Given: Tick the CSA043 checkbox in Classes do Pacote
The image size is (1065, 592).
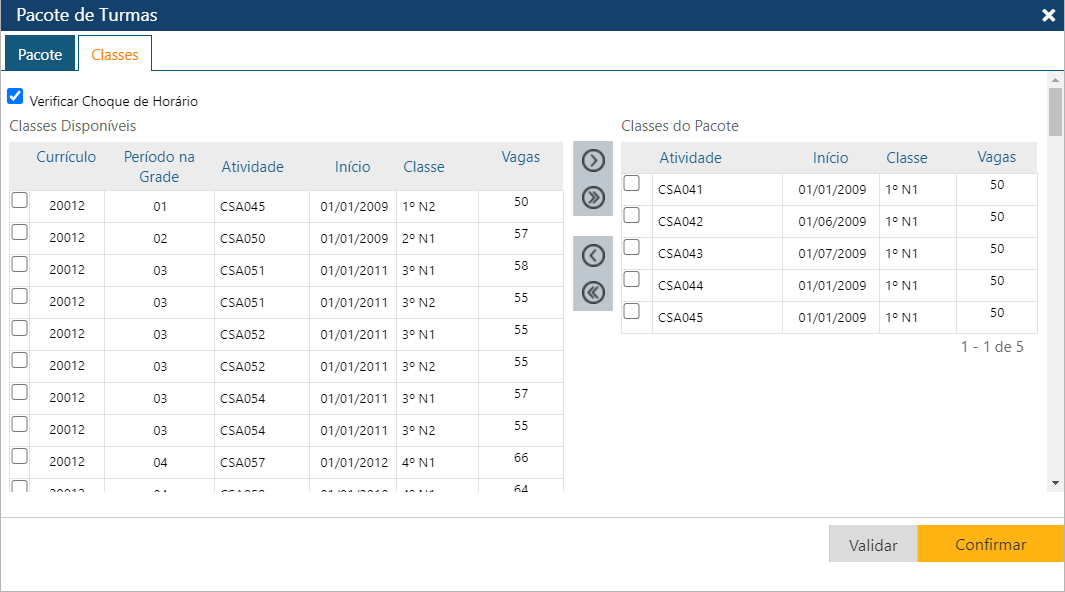Looking at the screenshot, I should 631,247.
